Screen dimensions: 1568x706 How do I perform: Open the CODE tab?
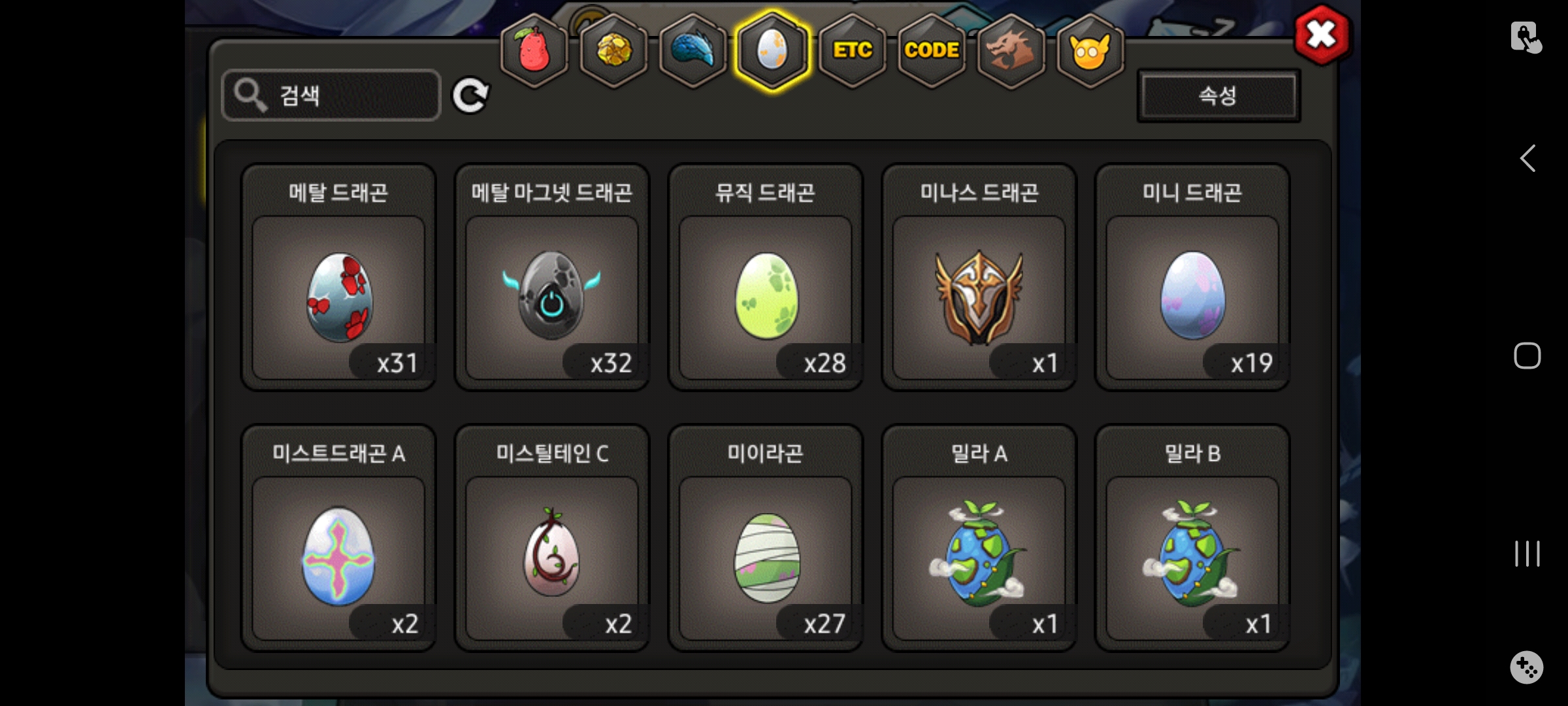pyautogui.click(x=932, y=50)
